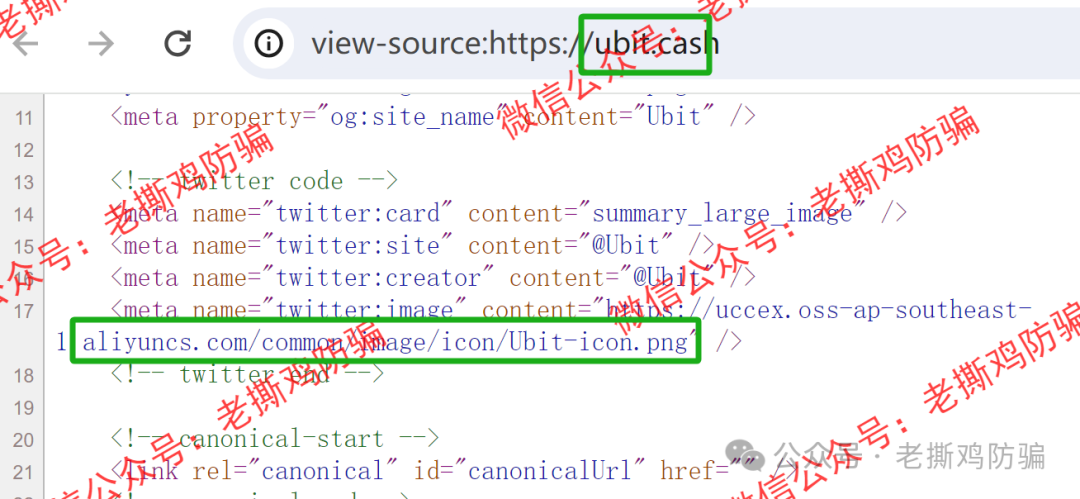Viewport: 1080px width, 499px height.
Task: Click the summary_large_image content value
Action: (x=723, y=214)
